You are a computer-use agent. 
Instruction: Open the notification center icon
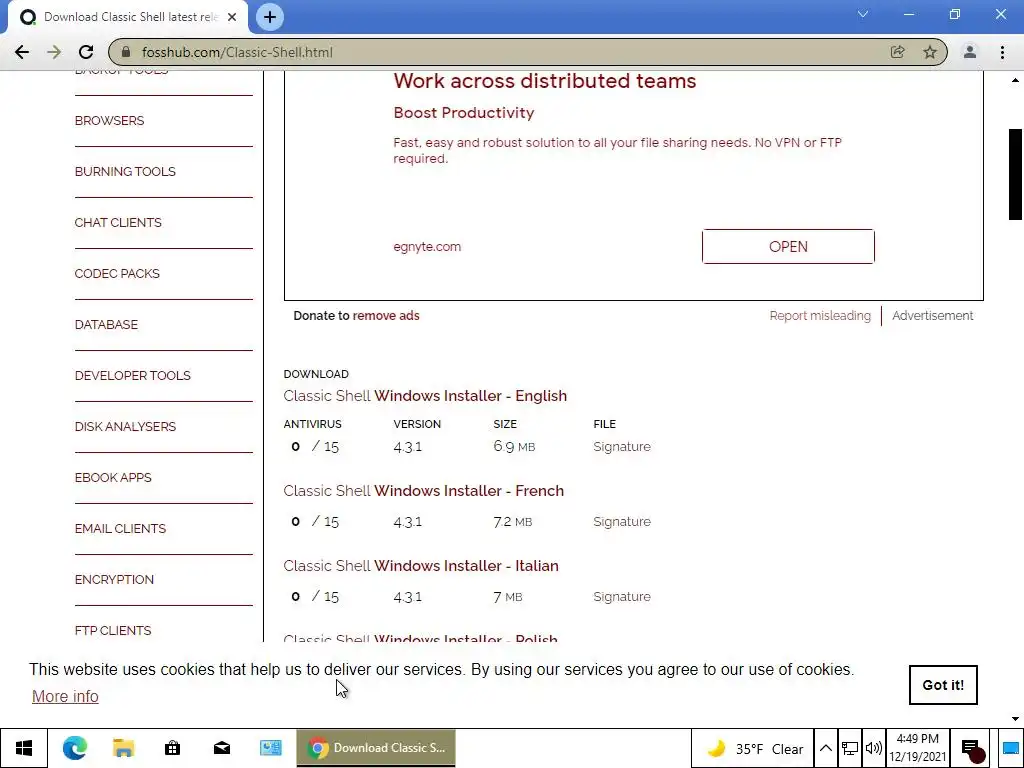click(x=972, y=749)
